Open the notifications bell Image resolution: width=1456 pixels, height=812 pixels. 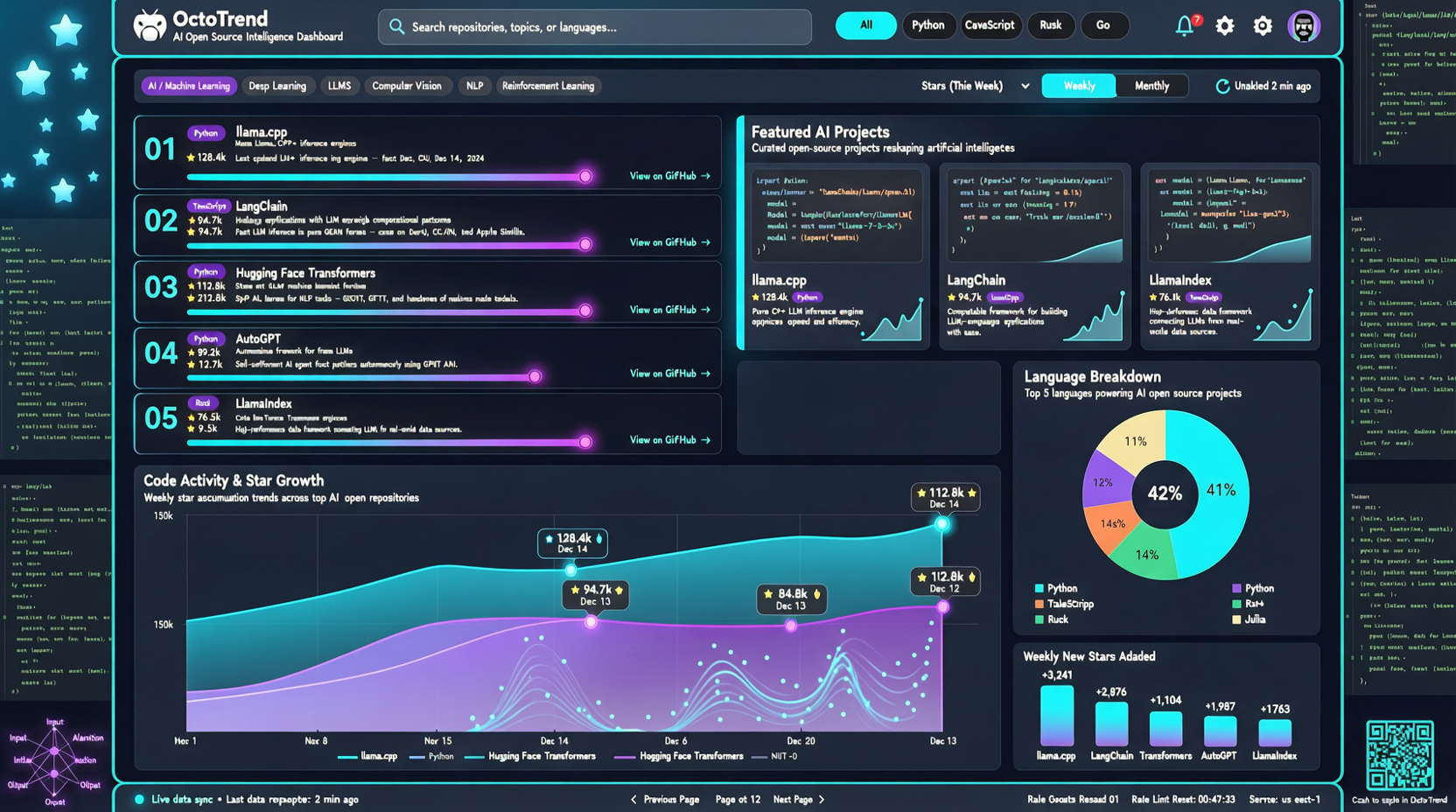click(x=1185, y=25)
